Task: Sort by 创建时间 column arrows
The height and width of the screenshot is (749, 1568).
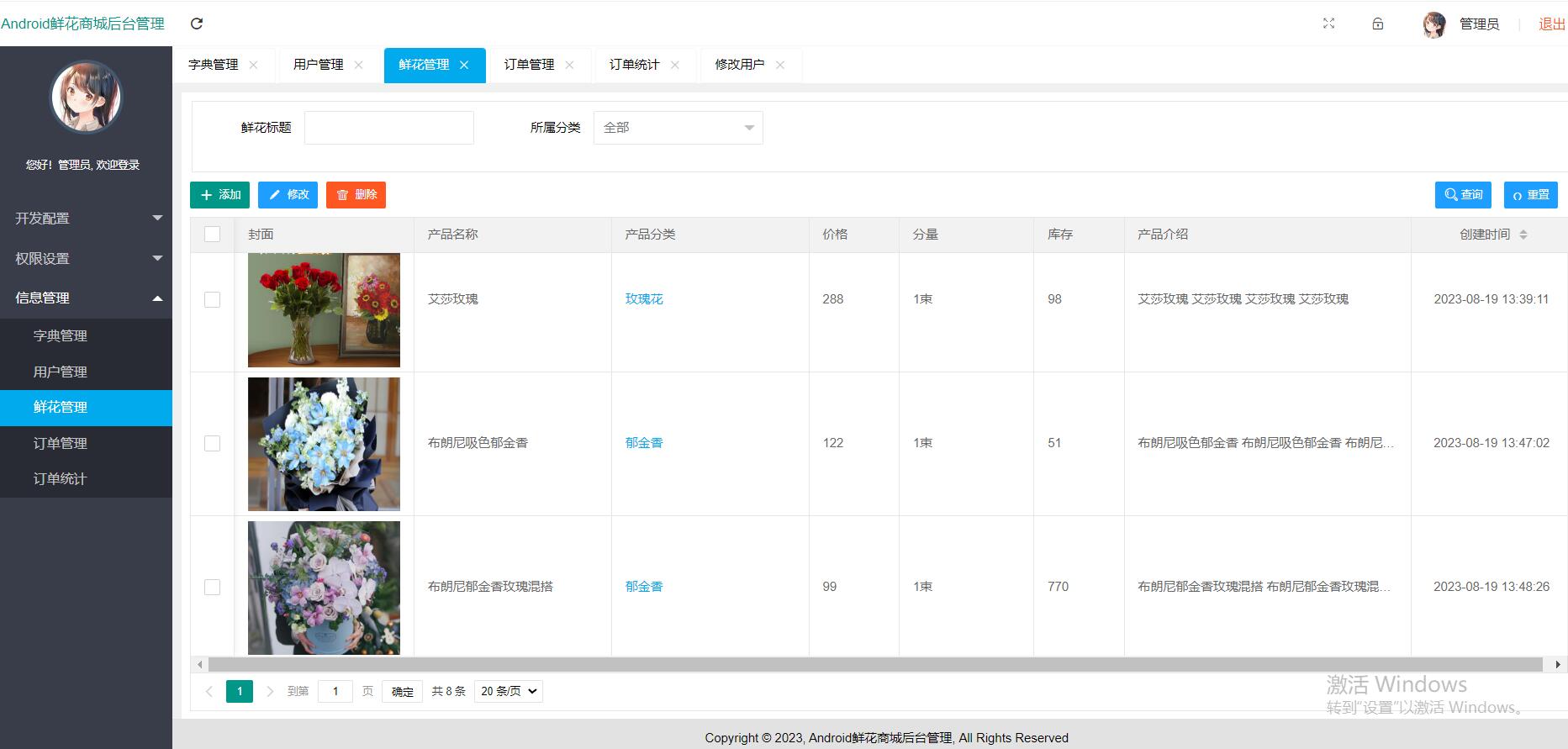Action: coord(1523,235)
